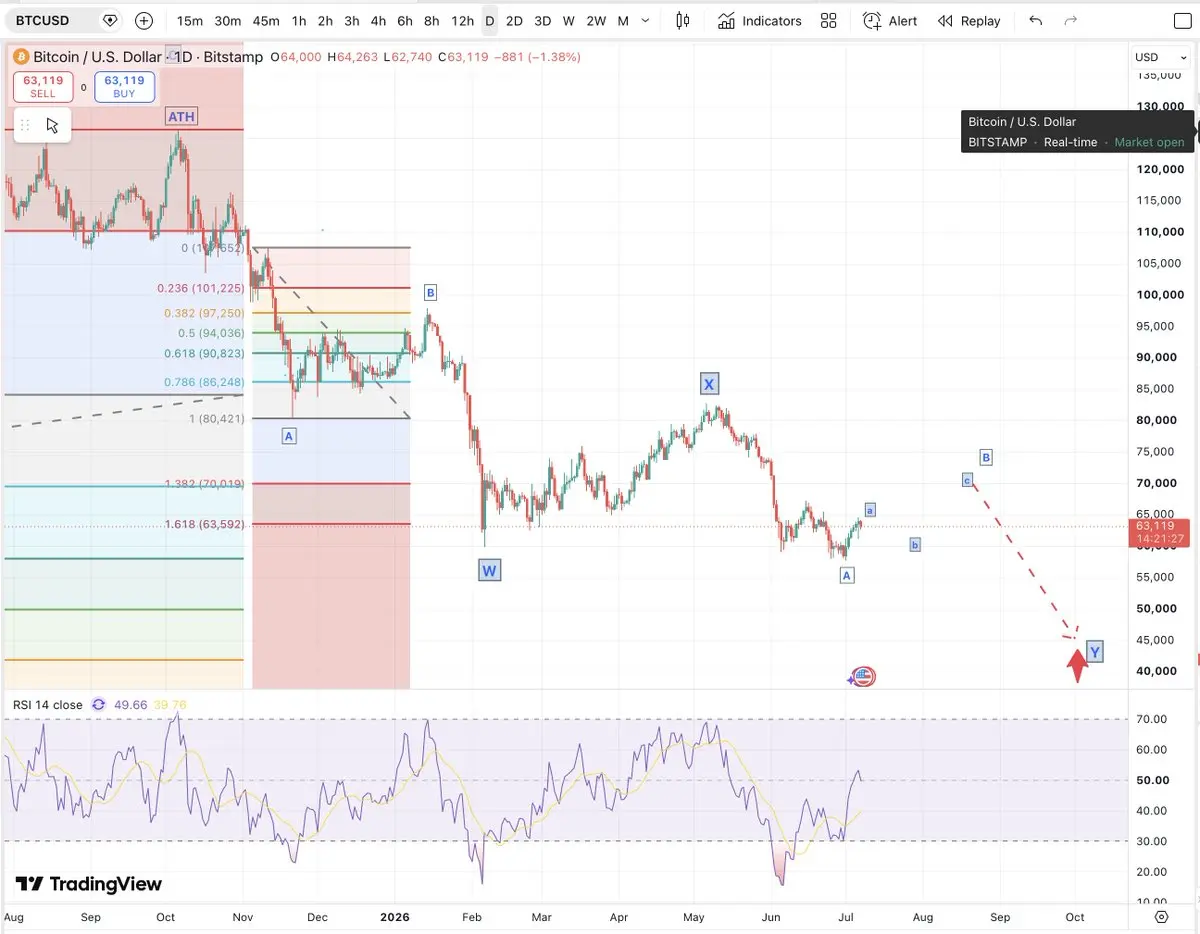Select the 4h timeframe
The width and height of the screenshot is (1200, 934).
pyautogui.click(x=378, y=20)
